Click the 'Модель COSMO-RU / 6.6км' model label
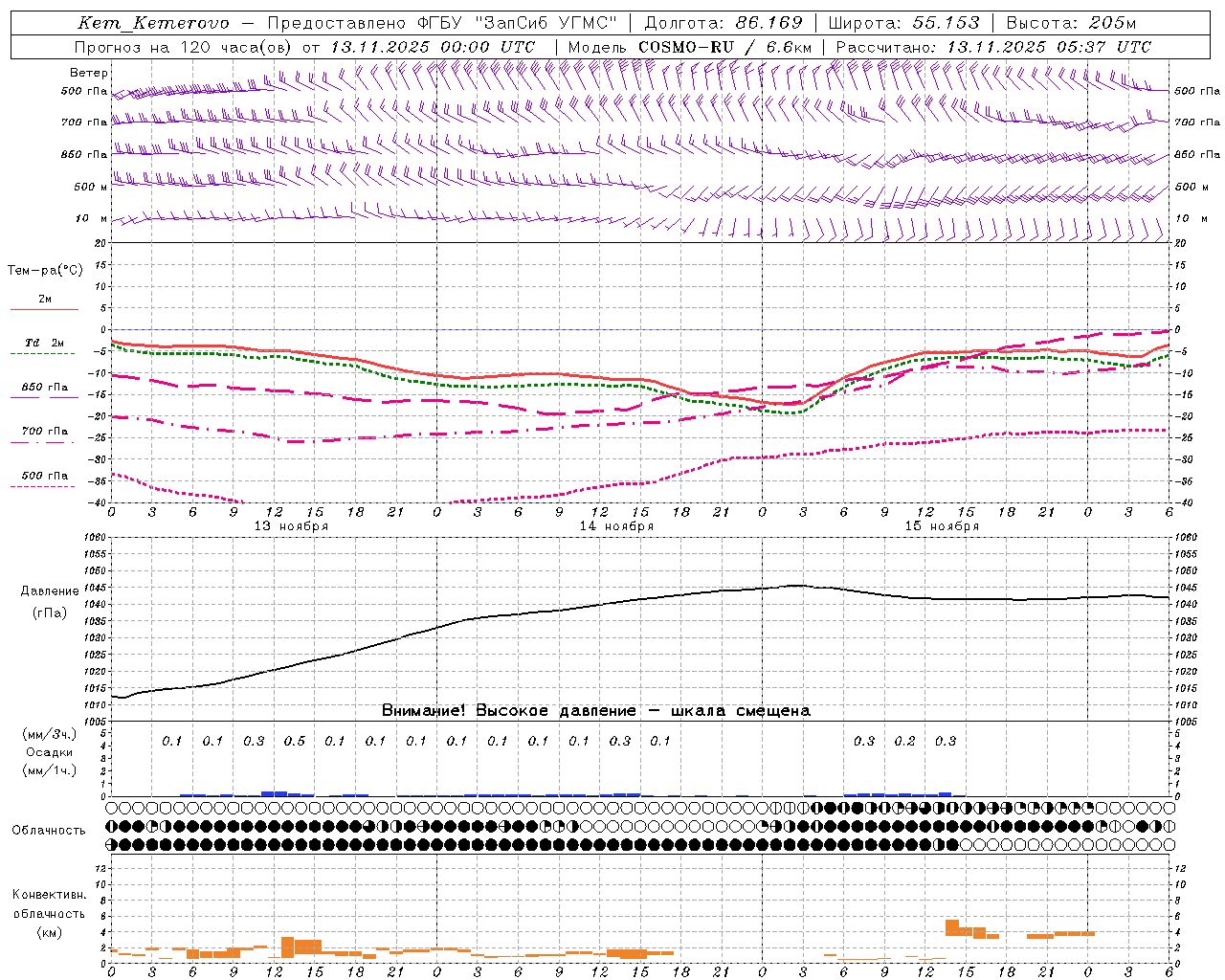Image resolution: width=1225 pixels, height=980 pixels. pos(690,46)
